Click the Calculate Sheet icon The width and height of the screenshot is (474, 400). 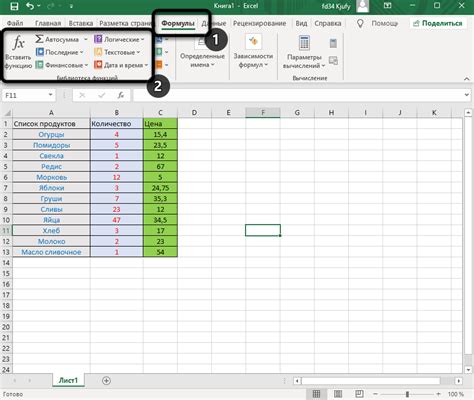click(333, 60)
